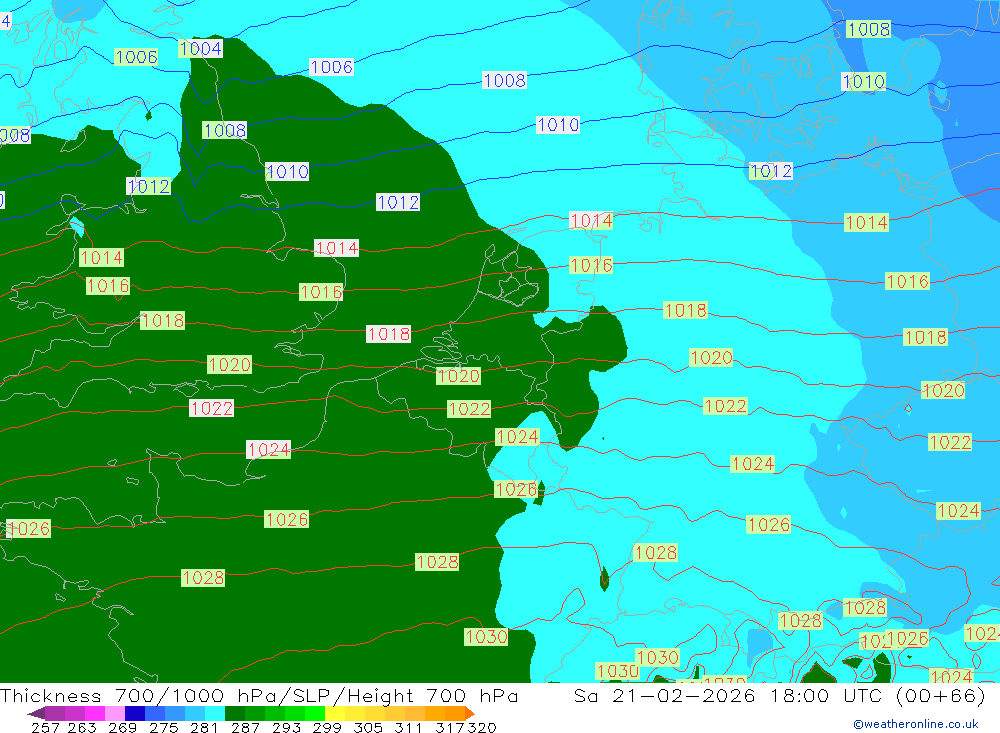Screen dimensions: 1000x733
Task: Click the 'Thickness 700/1000 hPa/SLP/Height 700 hPa' title
Action: [x=259, y=695]
